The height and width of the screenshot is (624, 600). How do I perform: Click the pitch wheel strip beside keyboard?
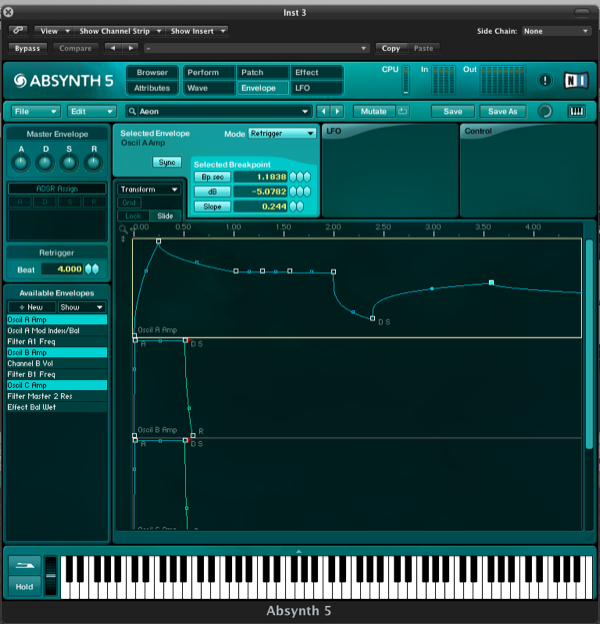51,575
